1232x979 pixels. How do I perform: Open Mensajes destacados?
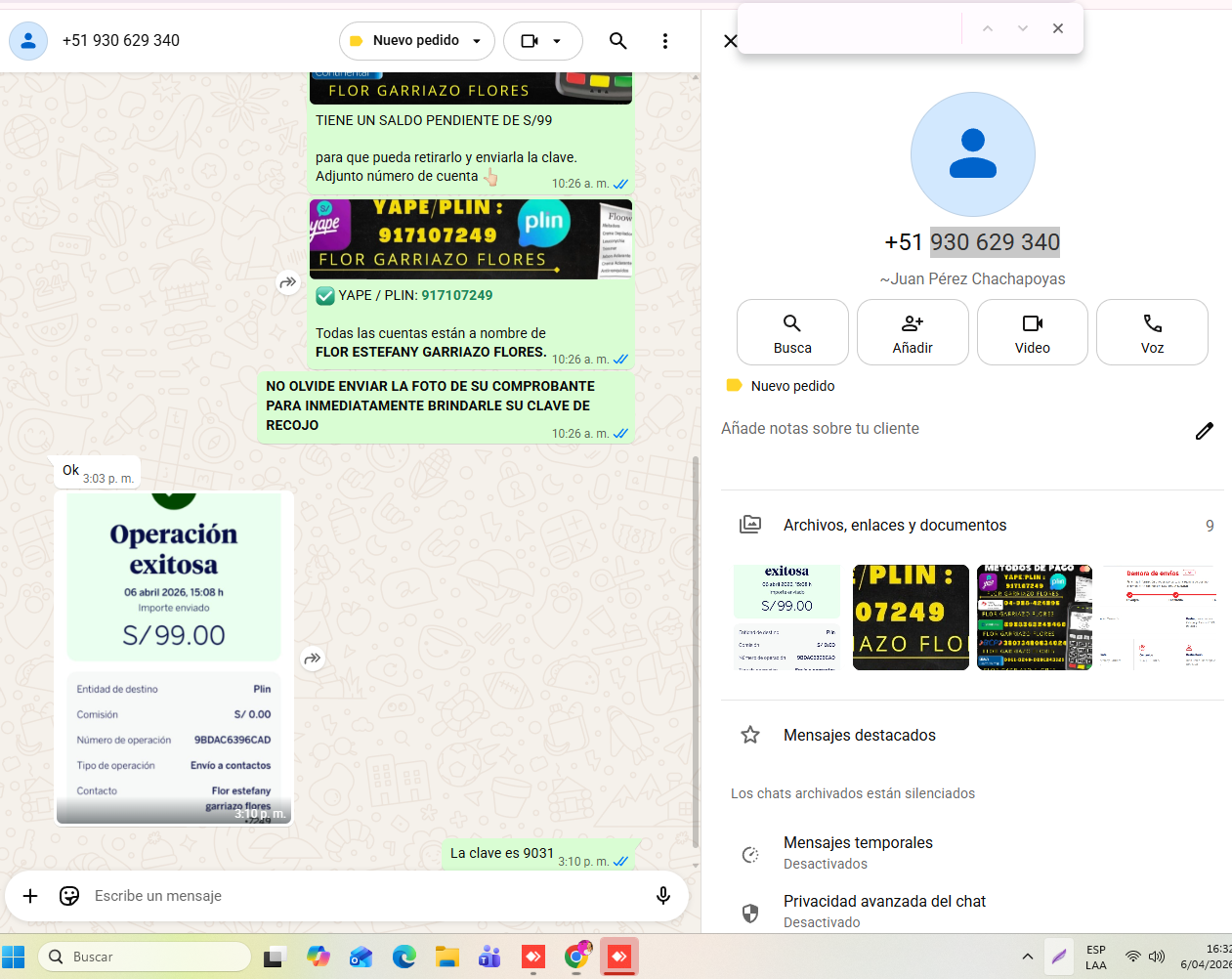859,736
